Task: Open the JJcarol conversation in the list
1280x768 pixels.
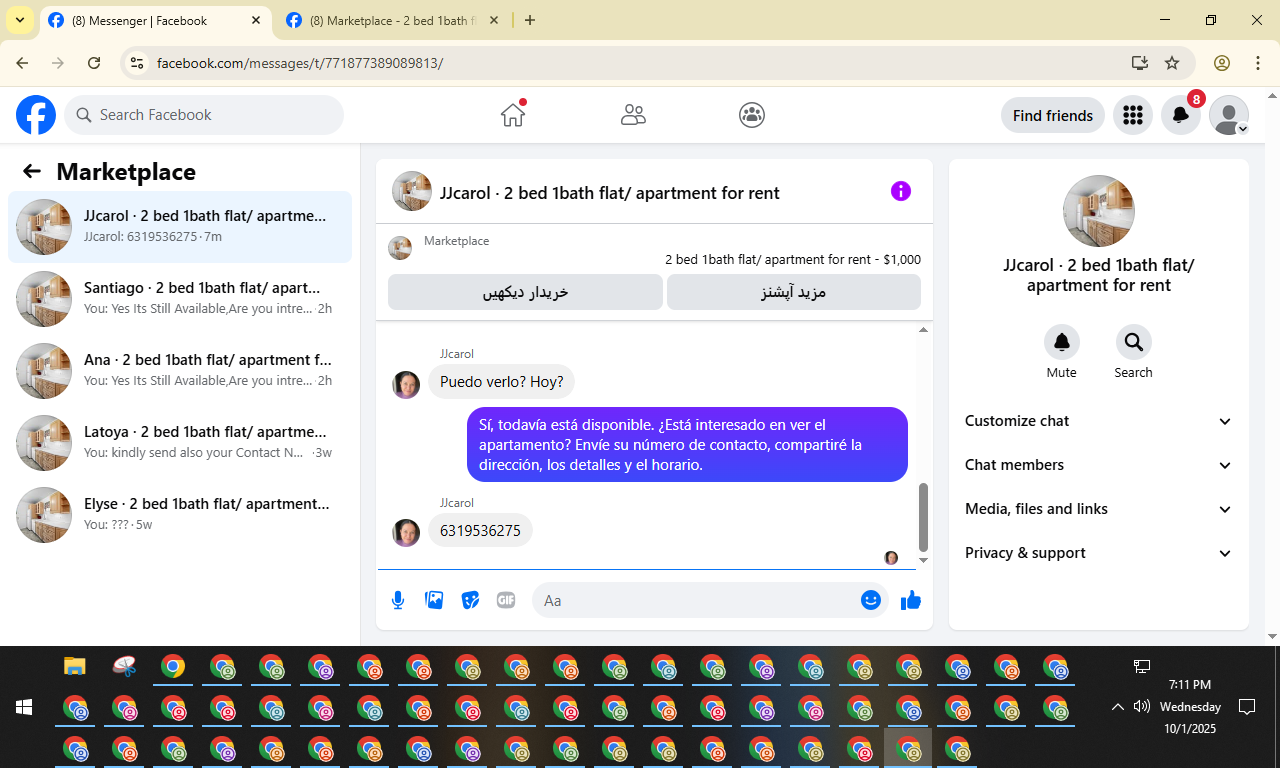Action: [x=180, y=227]
